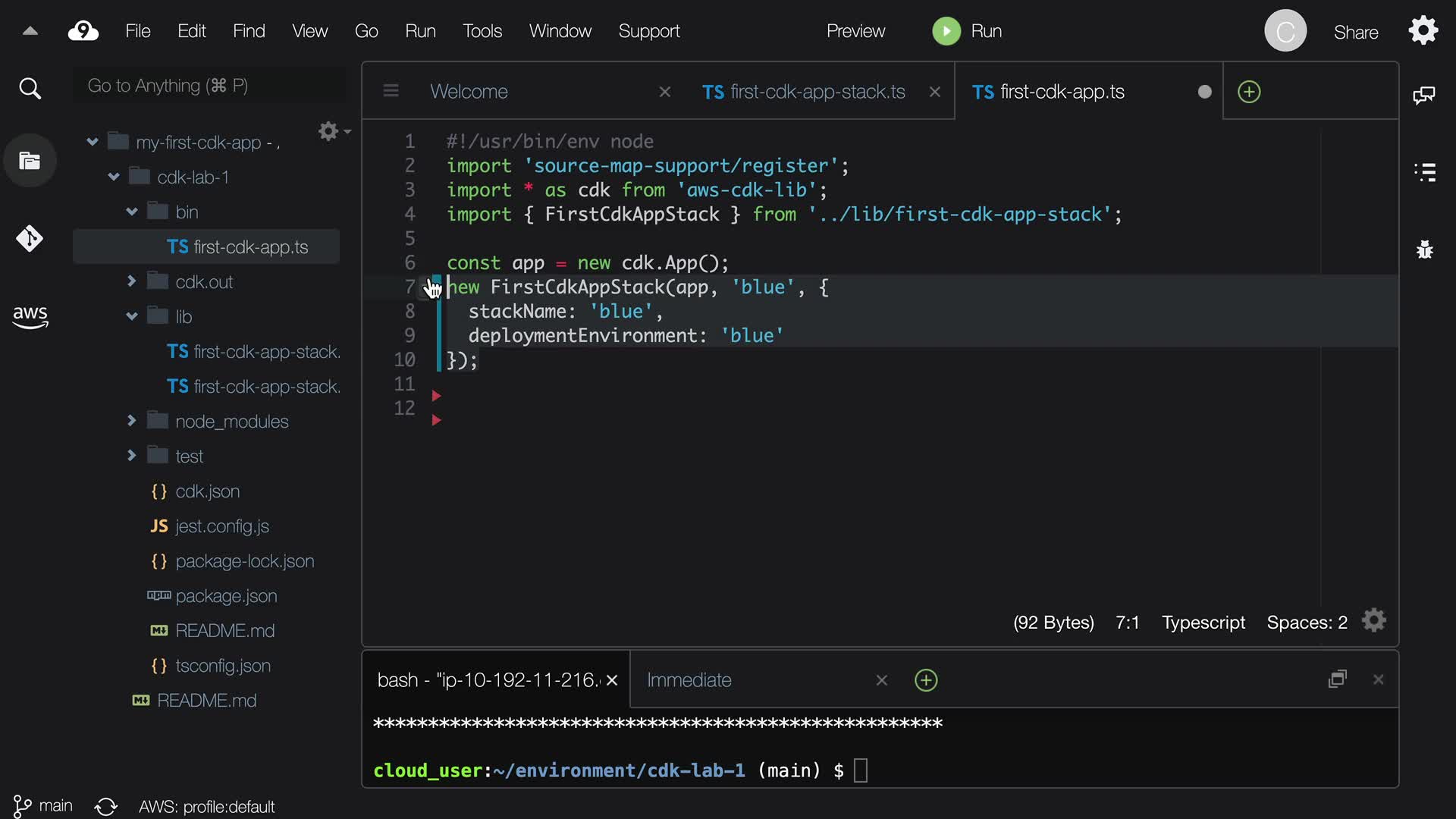Open the Tools menu

click(482, 31)
